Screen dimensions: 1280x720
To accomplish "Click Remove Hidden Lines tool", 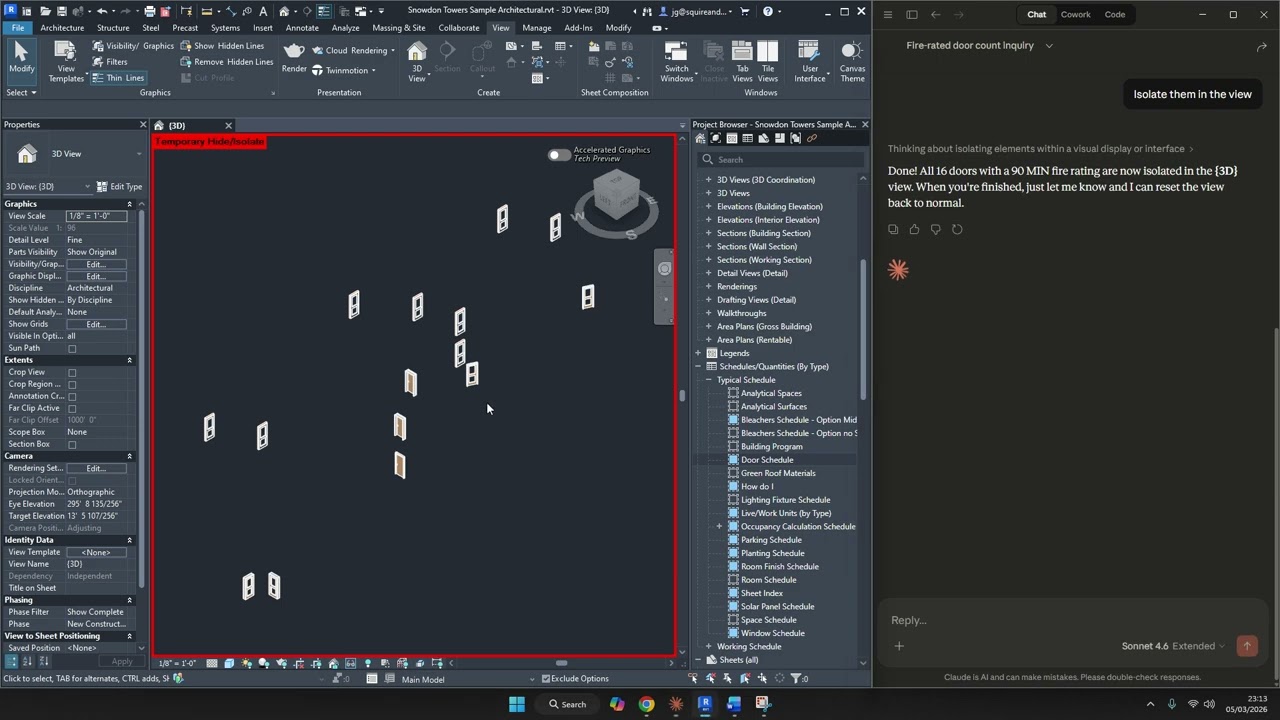I will (227, 62).
